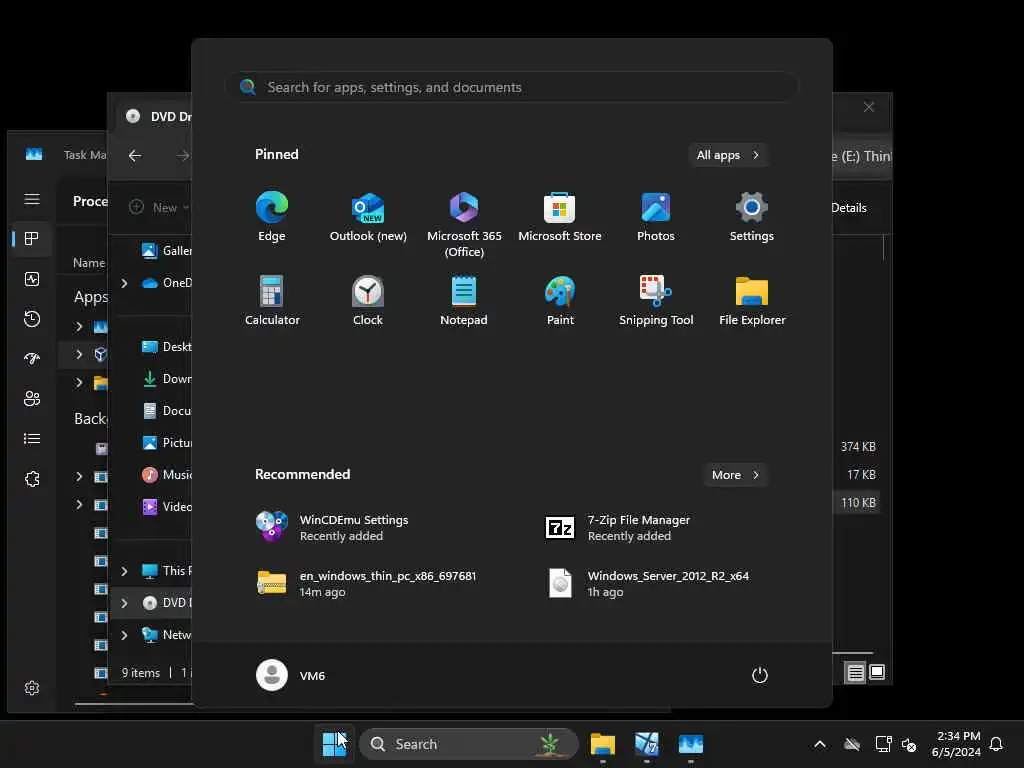Open Settings from pinned apps

point(752,217)
